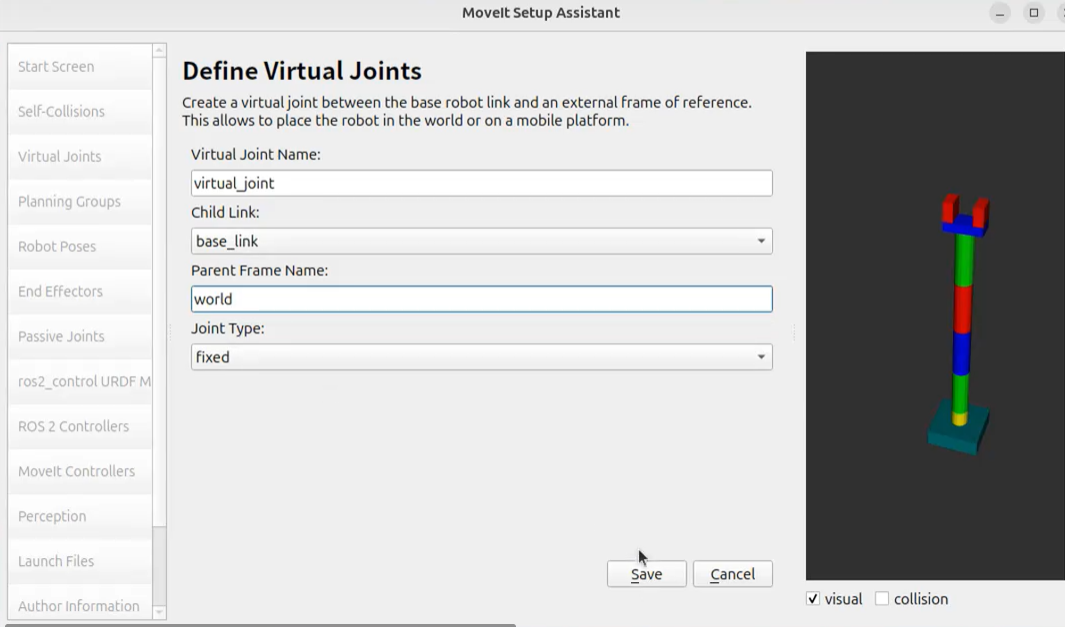Maximize the MoveIt Setup Assistant window
The image size is (1065, 627).
1034,13
